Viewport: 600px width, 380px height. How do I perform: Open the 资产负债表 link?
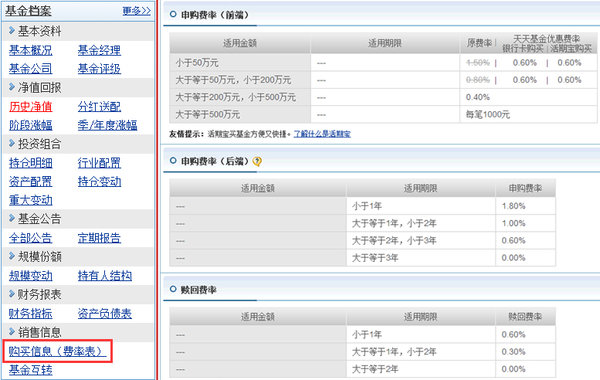[105, 313]
